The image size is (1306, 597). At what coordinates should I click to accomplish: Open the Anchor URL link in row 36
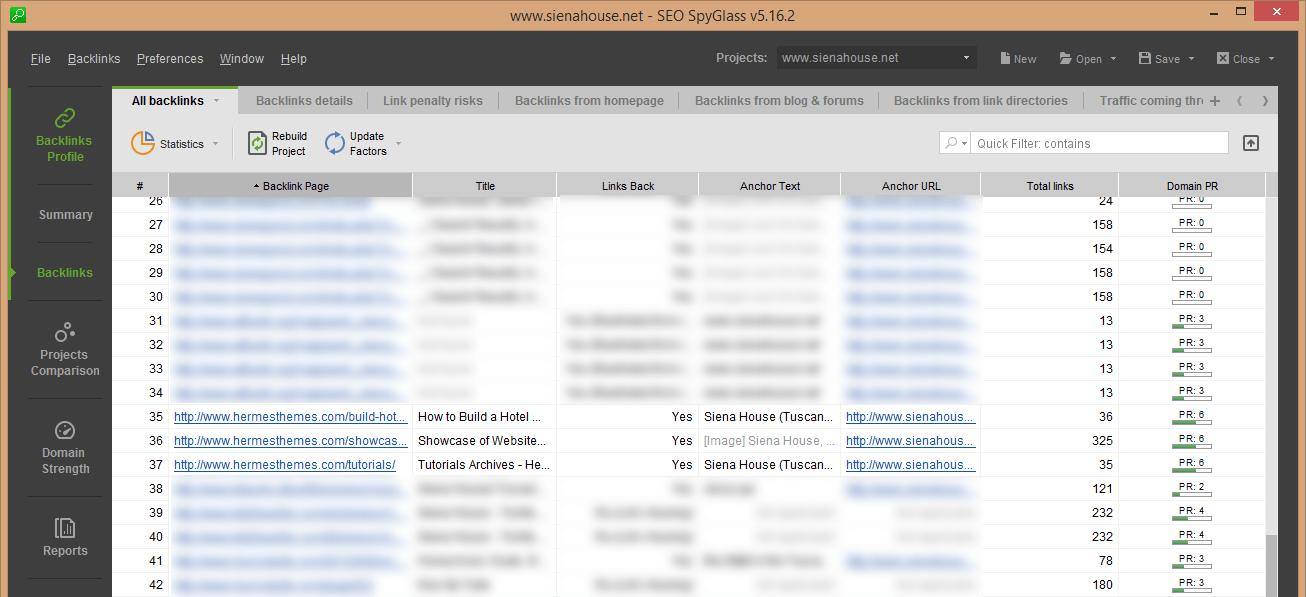(911, 441)
